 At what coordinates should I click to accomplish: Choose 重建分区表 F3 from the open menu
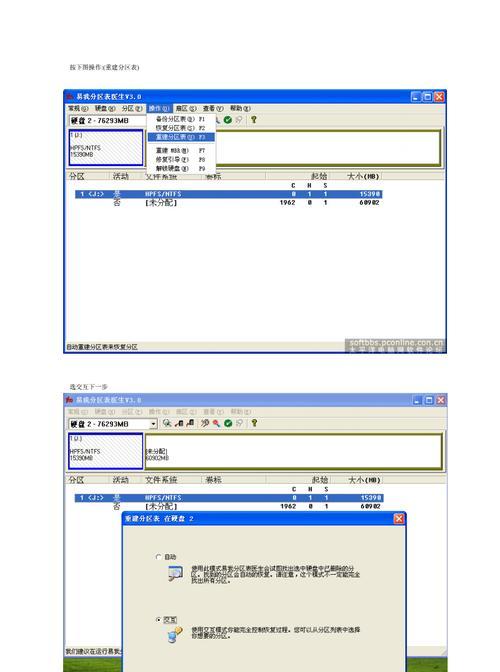click(181, 137)
